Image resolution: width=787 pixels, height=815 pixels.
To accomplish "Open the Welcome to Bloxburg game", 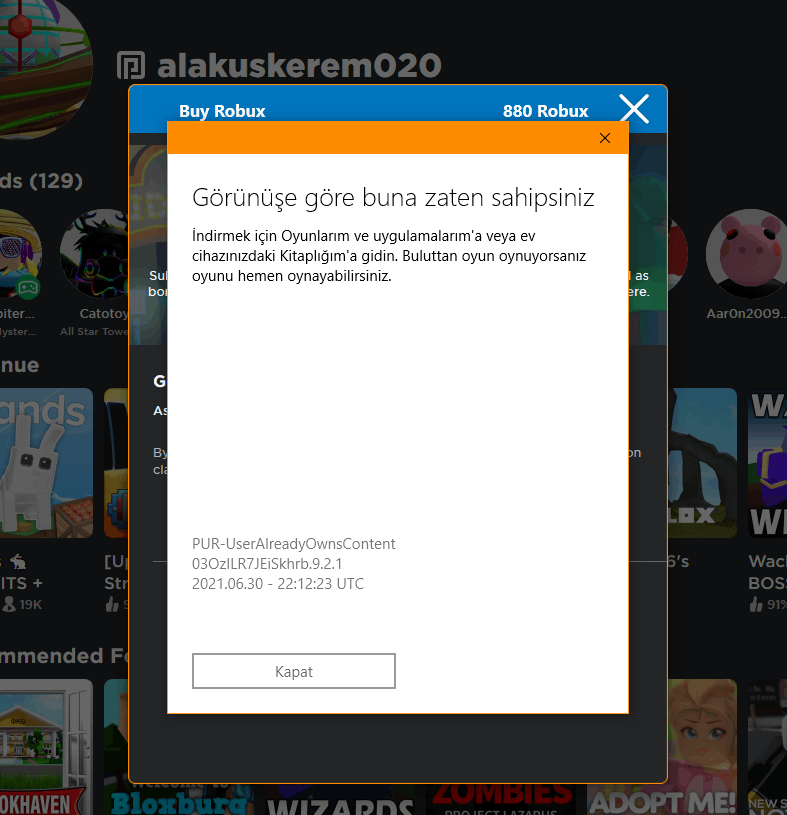I will [x=116, y=747].
